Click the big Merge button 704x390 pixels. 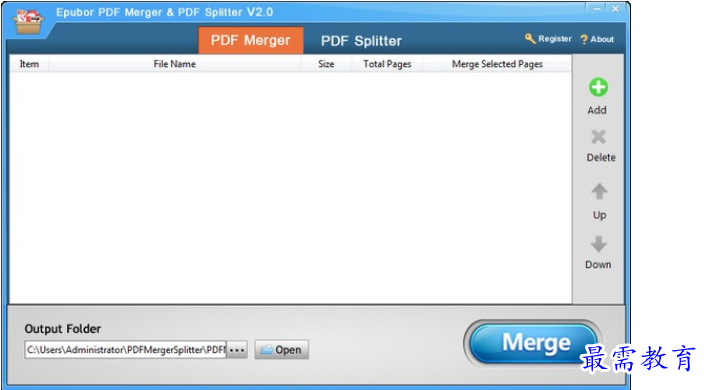pyautogui.click(x=533, y=343)
